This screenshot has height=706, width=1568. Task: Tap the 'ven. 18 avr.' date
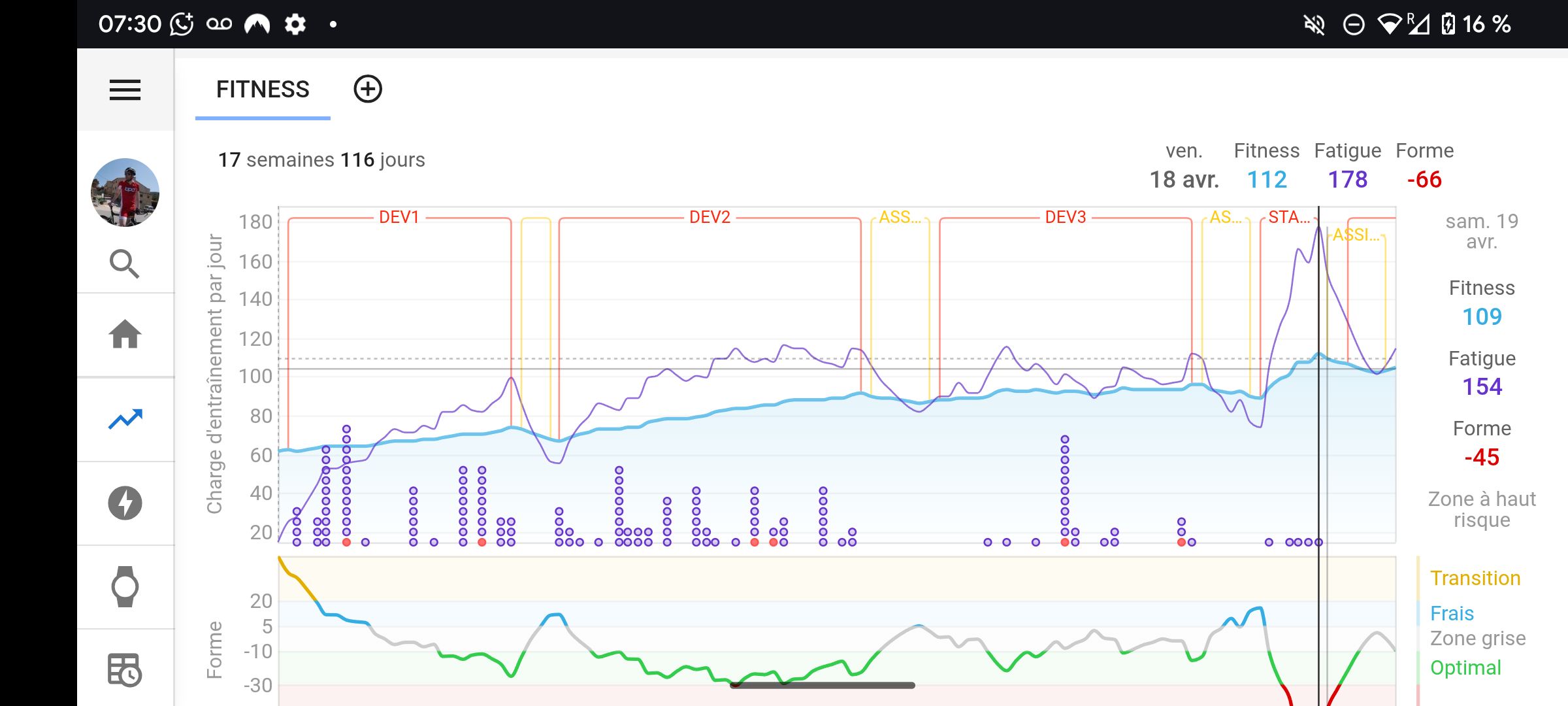click(x=1184, y=166)
